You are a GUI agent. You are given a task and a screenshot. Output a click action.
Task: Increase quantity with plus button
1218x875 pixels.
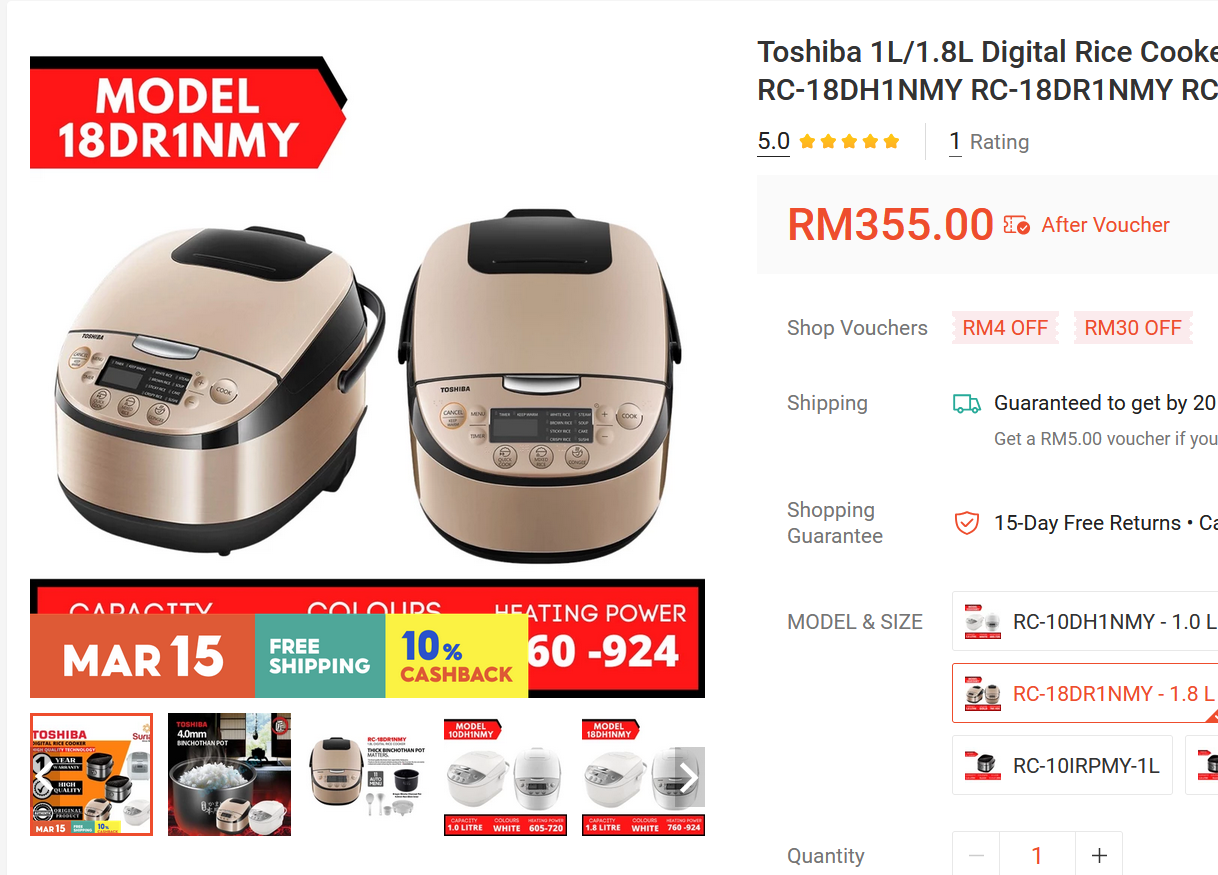(x=1099, y=856)
